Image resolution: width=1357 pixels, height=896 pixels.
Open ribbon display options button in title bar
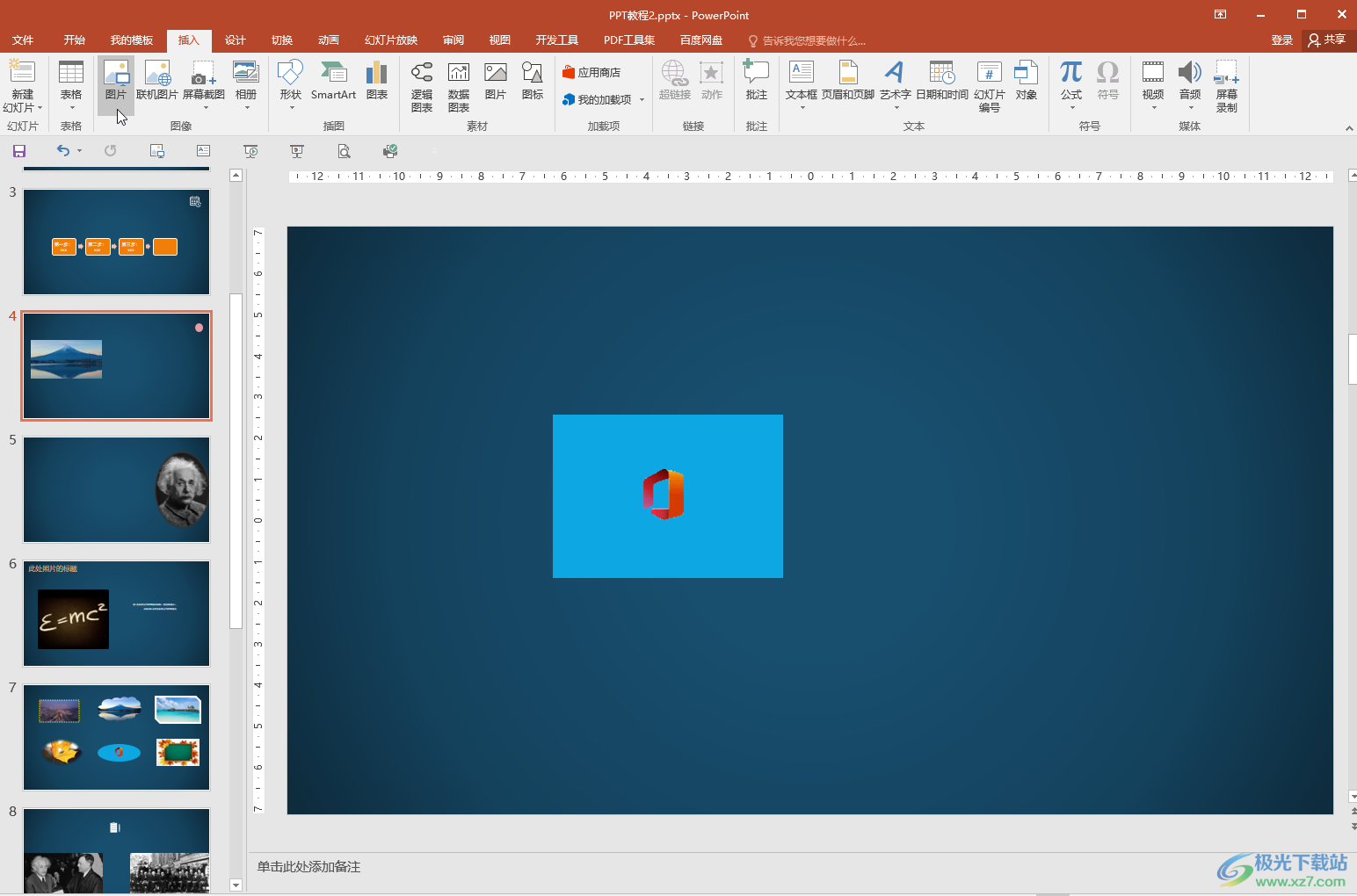(x=1220, y=14)
